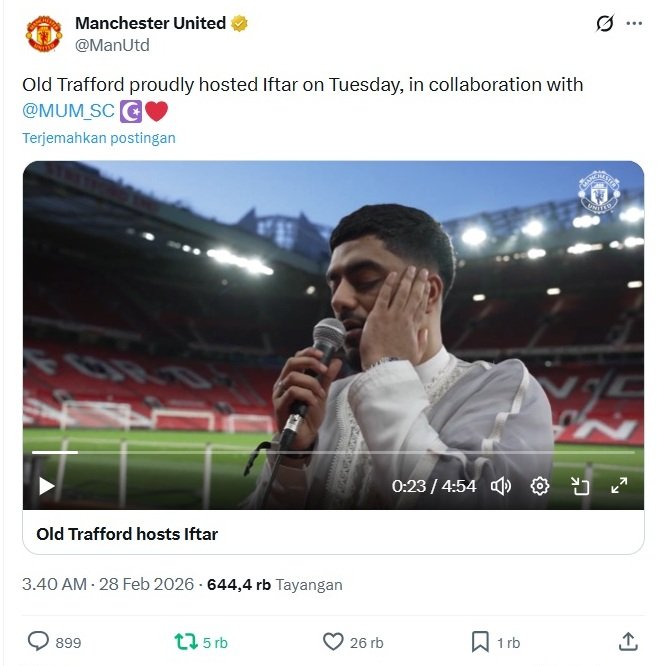Open the share post menu
Screen dimensions: 657x666
tap(628, 642)
